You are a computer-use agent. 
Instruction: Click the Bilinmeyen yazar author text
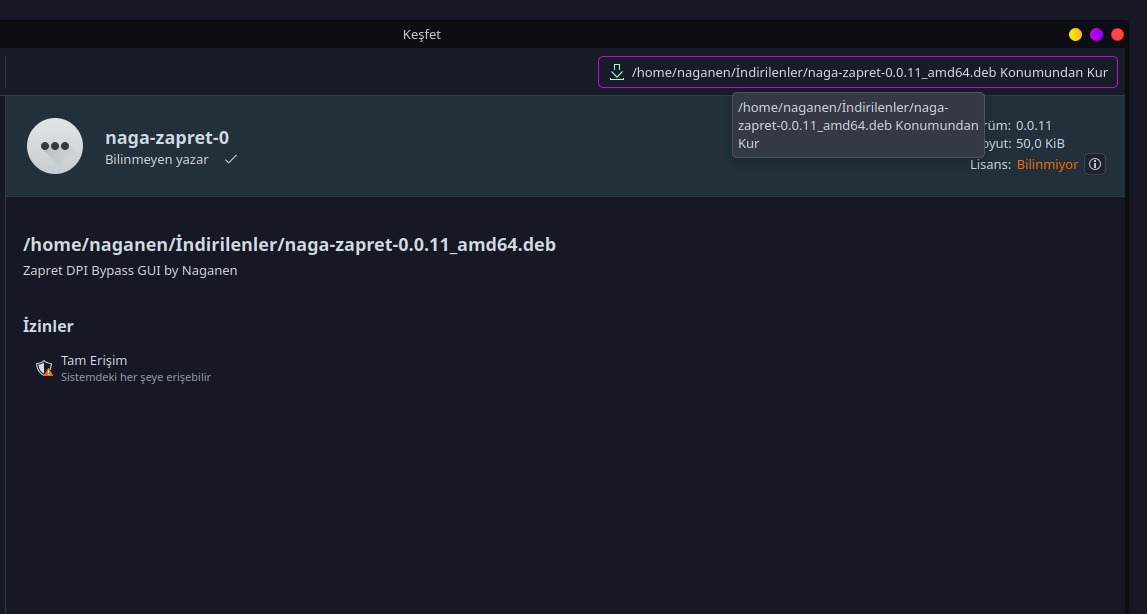pyautogui.click(x=157, y=160)
